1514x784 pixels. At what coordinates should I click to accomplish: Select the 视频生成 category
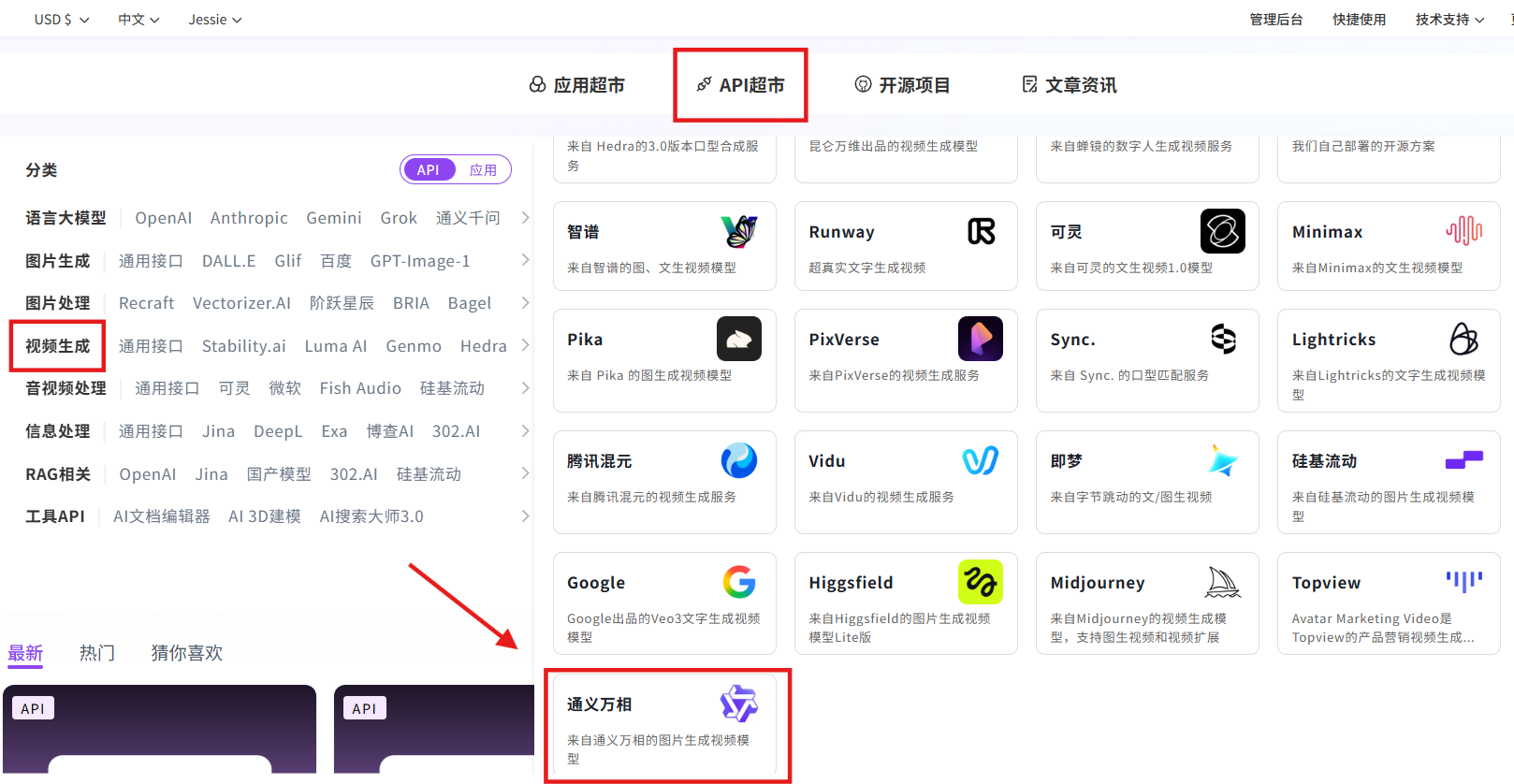(57, 345)
